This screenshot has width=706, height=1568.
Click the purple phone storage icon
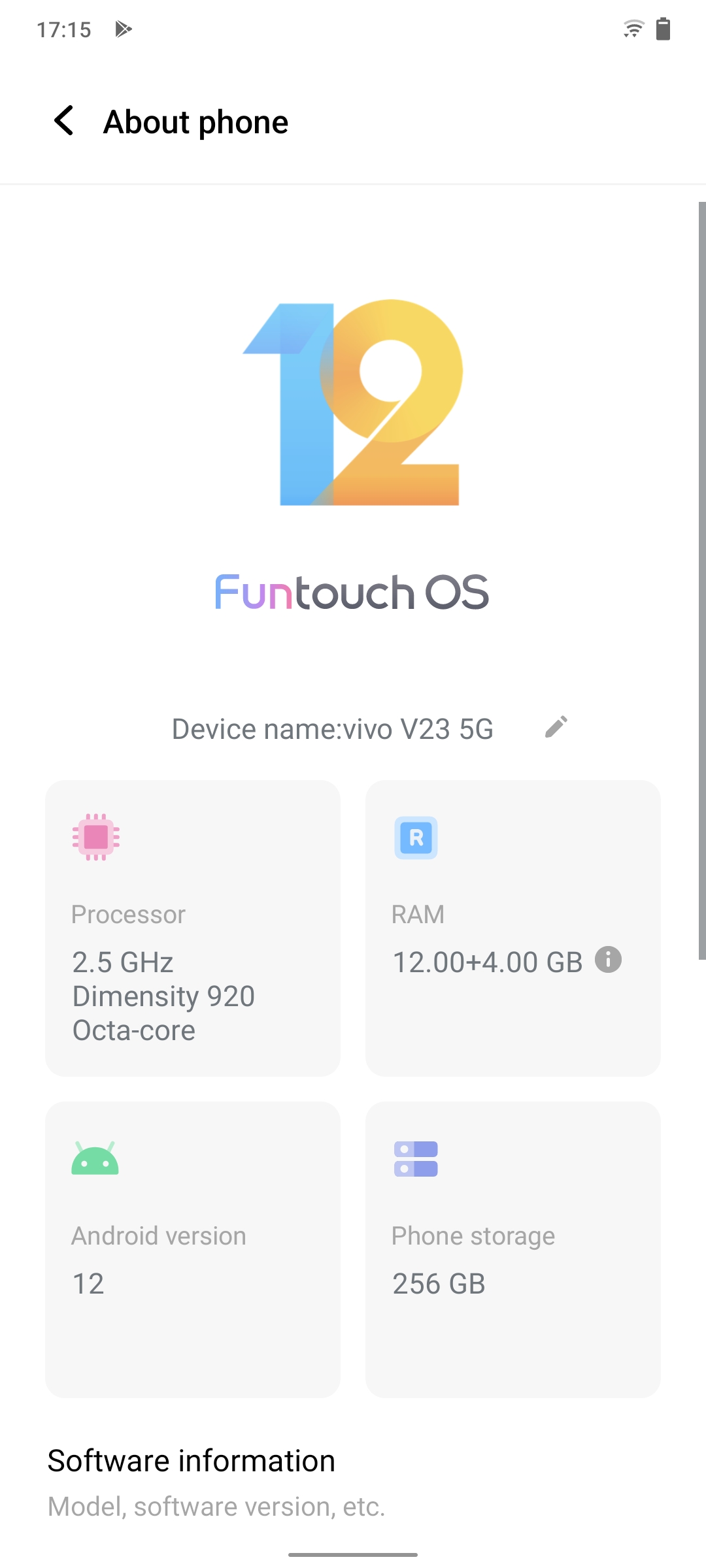coord(416,1159)
